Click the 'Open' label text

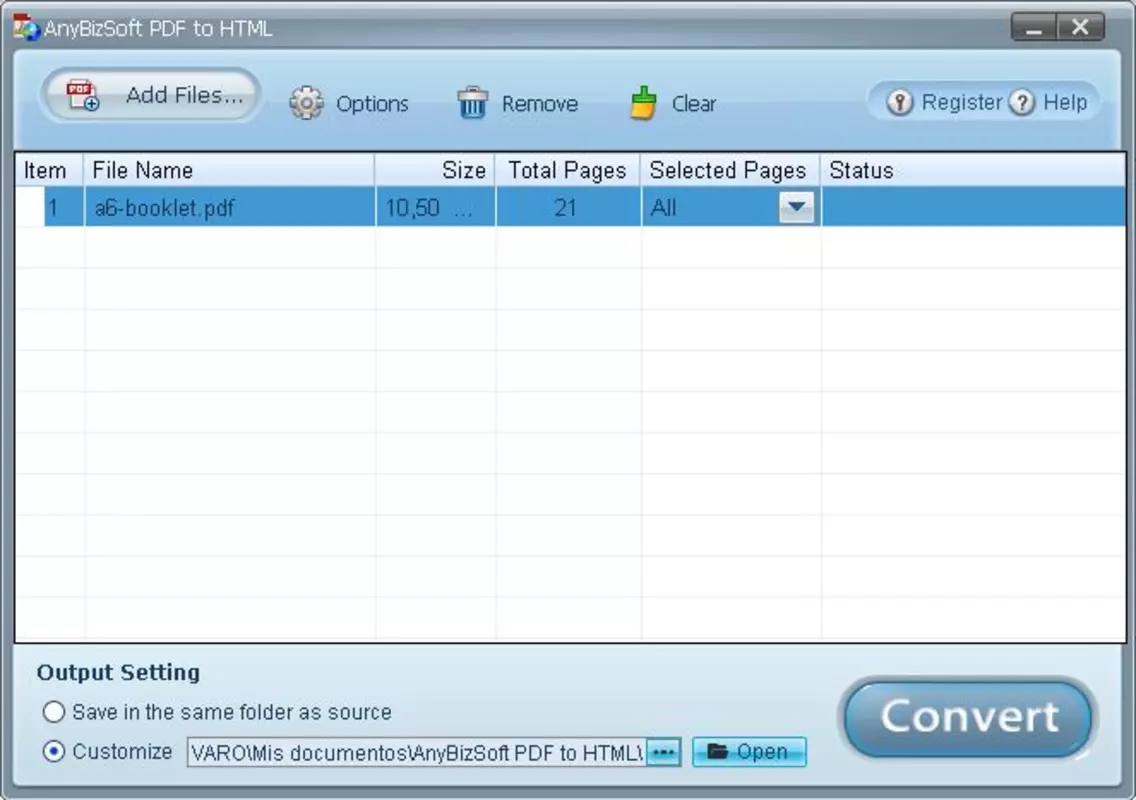tap(761, 751)
